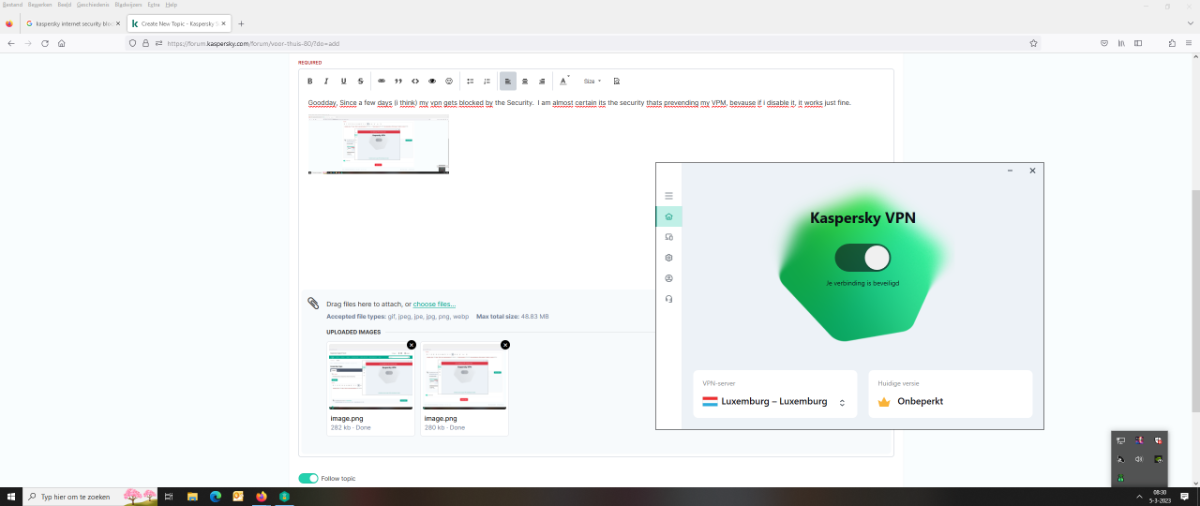Open the Firefox application menu
This screenshot has width=1200, height=506.
pos(1190,43)
